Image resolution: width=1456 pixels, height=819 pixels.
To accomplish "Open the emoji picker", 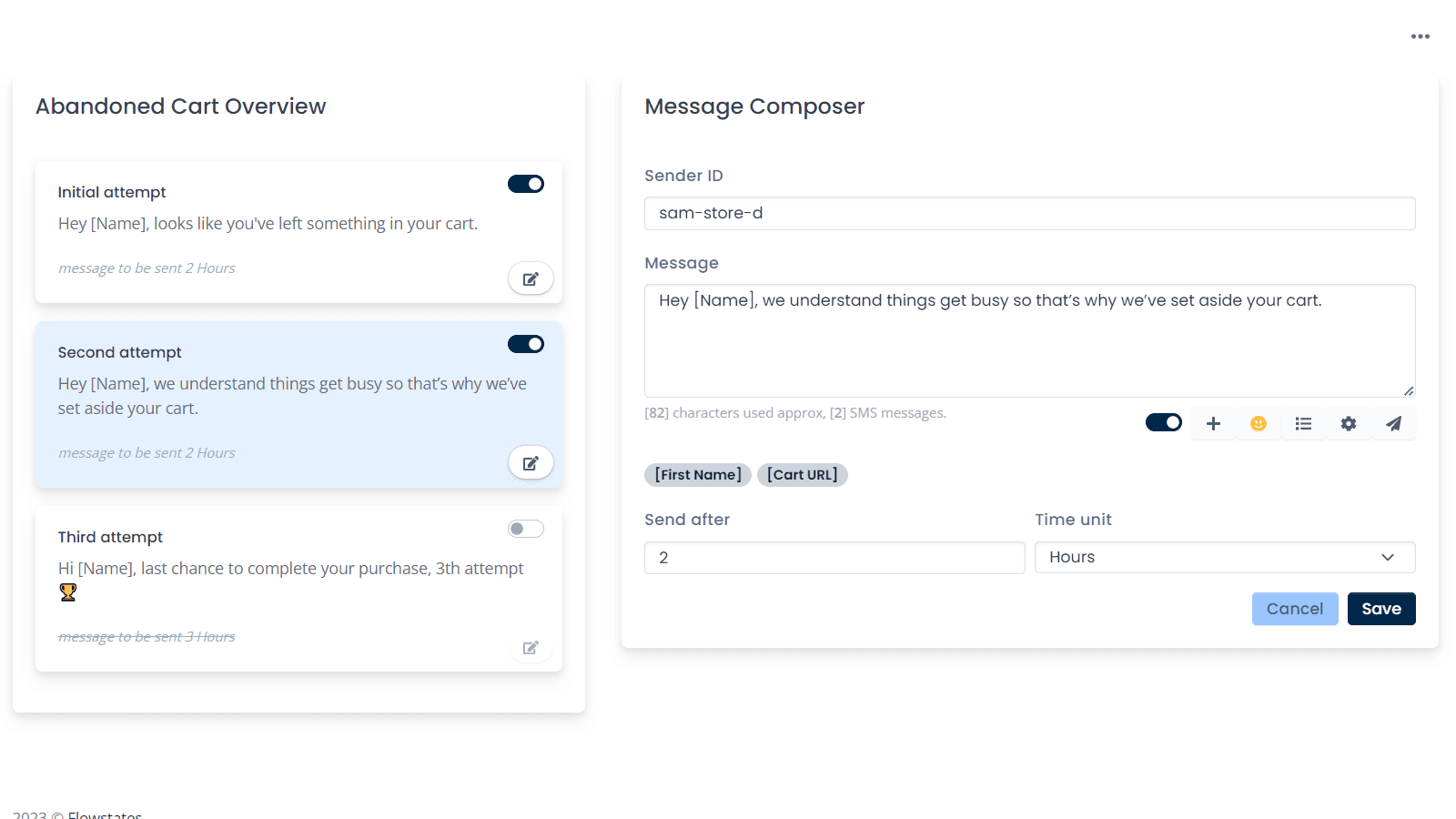I will click(1259, 424).
